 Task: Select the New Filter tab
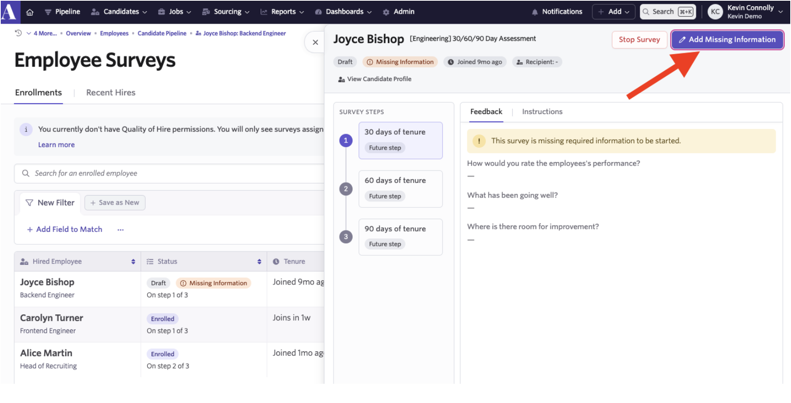pyautogui.click(x=50, y=203)
